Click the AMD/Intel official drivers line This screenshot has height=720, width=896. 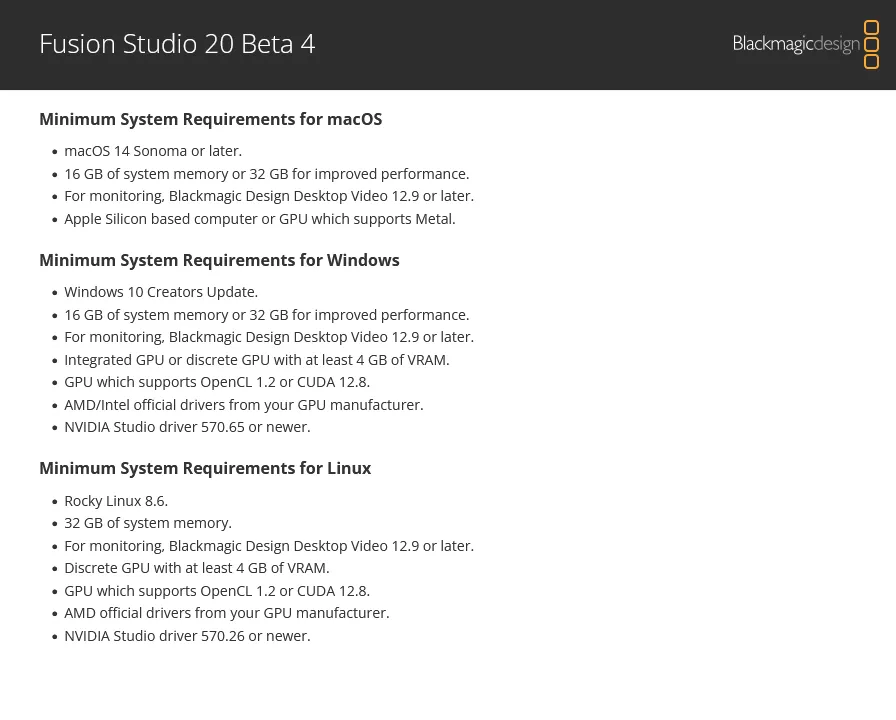(x=243, y=405)
